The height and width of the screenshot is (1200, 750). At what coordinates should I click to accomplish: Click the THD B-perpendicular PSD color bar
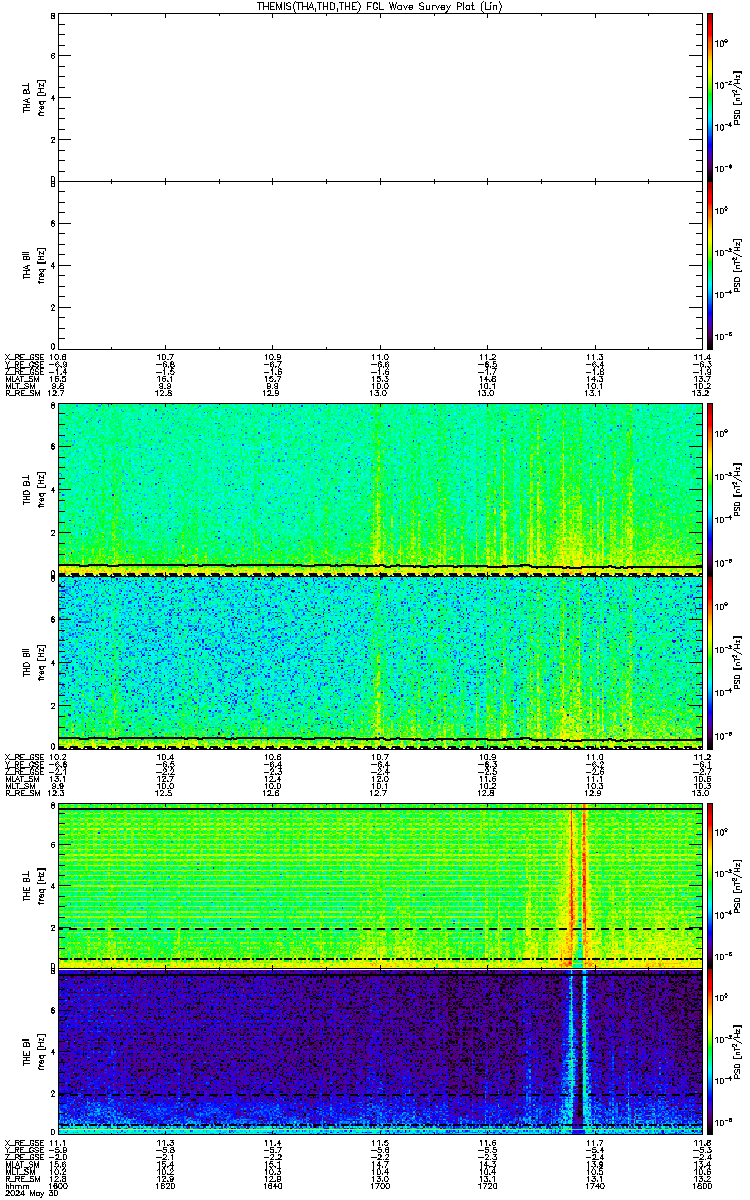(710, 488)
